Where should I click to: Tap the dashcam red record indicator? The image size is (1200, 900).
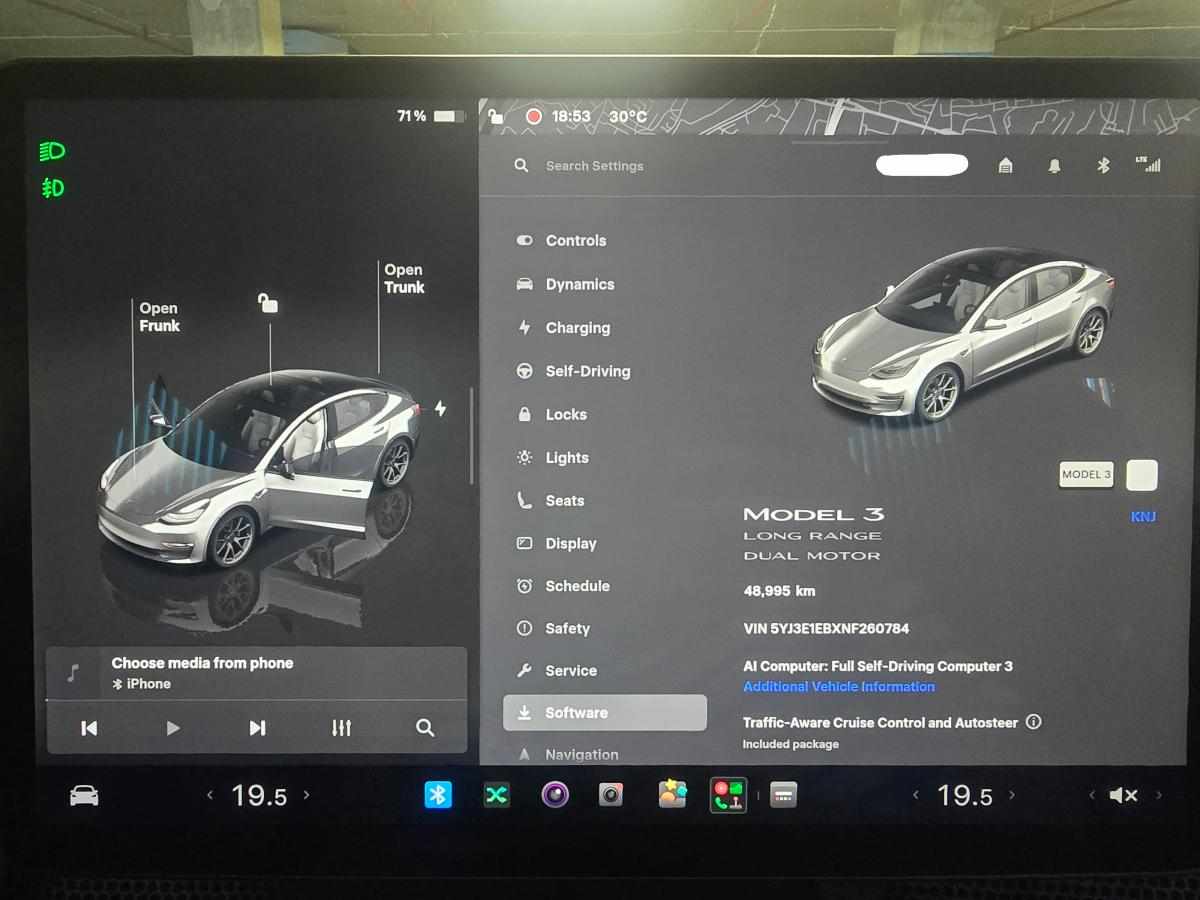tap(533, 117)
